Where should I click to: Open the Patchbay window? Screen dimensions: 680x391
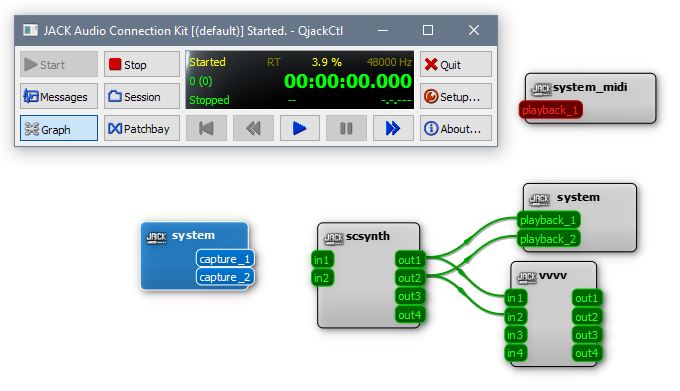(141, 128)
